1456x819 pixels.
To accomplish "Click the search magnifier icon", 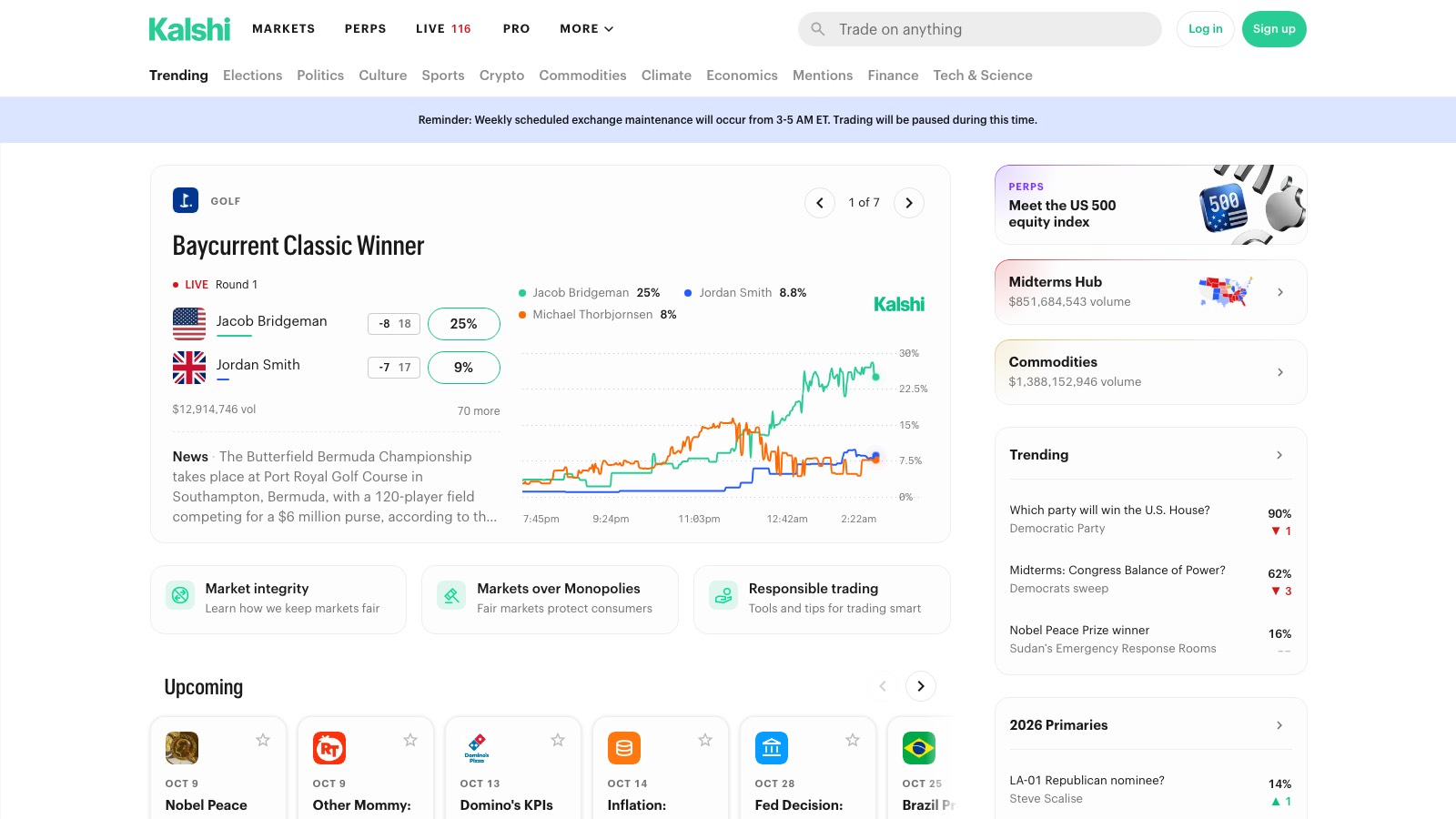I will coord(818,29).
